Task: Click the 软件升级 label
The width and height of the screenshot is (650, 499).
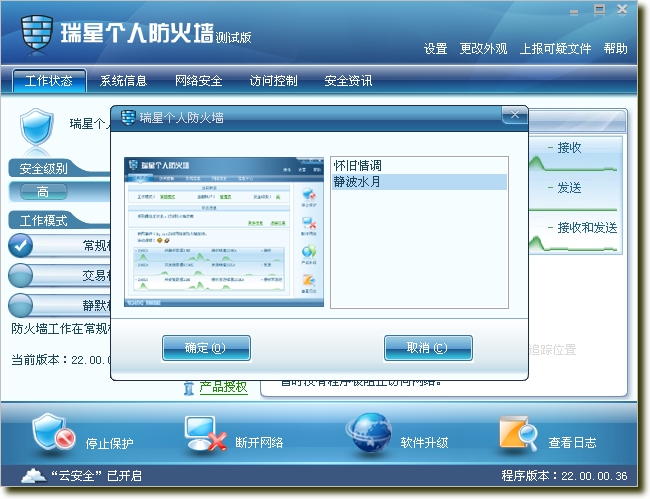Action: point(424,443)
